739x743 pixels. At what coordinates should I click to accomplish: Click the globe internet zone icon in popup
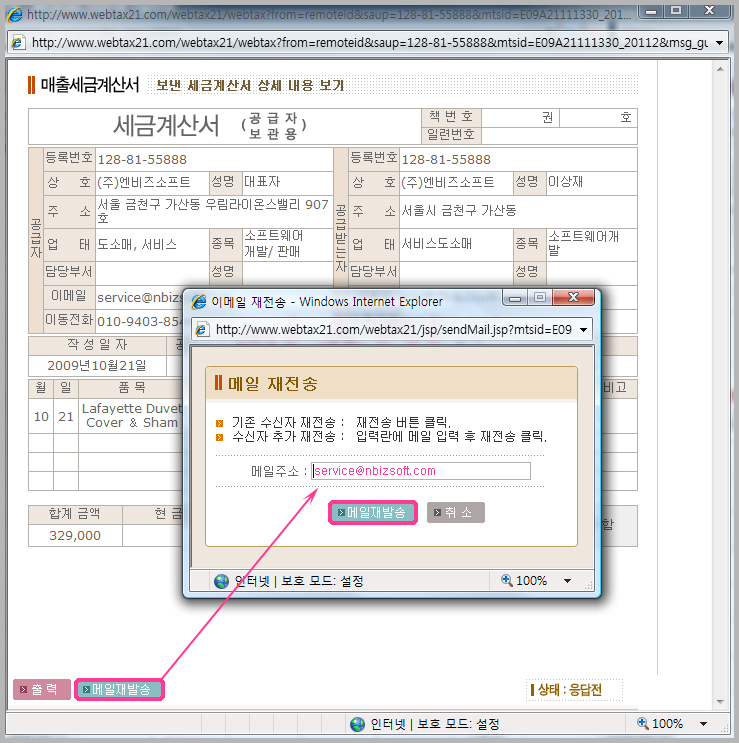coord(221,581)
